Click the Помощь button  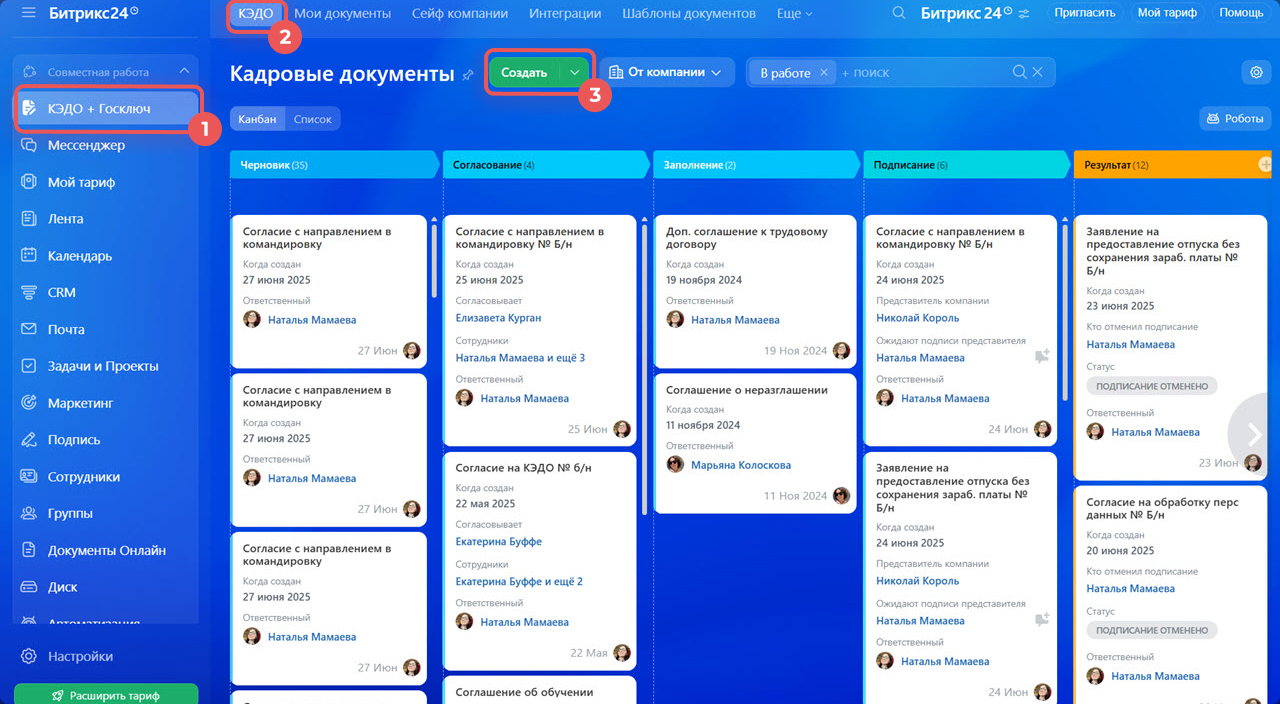1241,13
